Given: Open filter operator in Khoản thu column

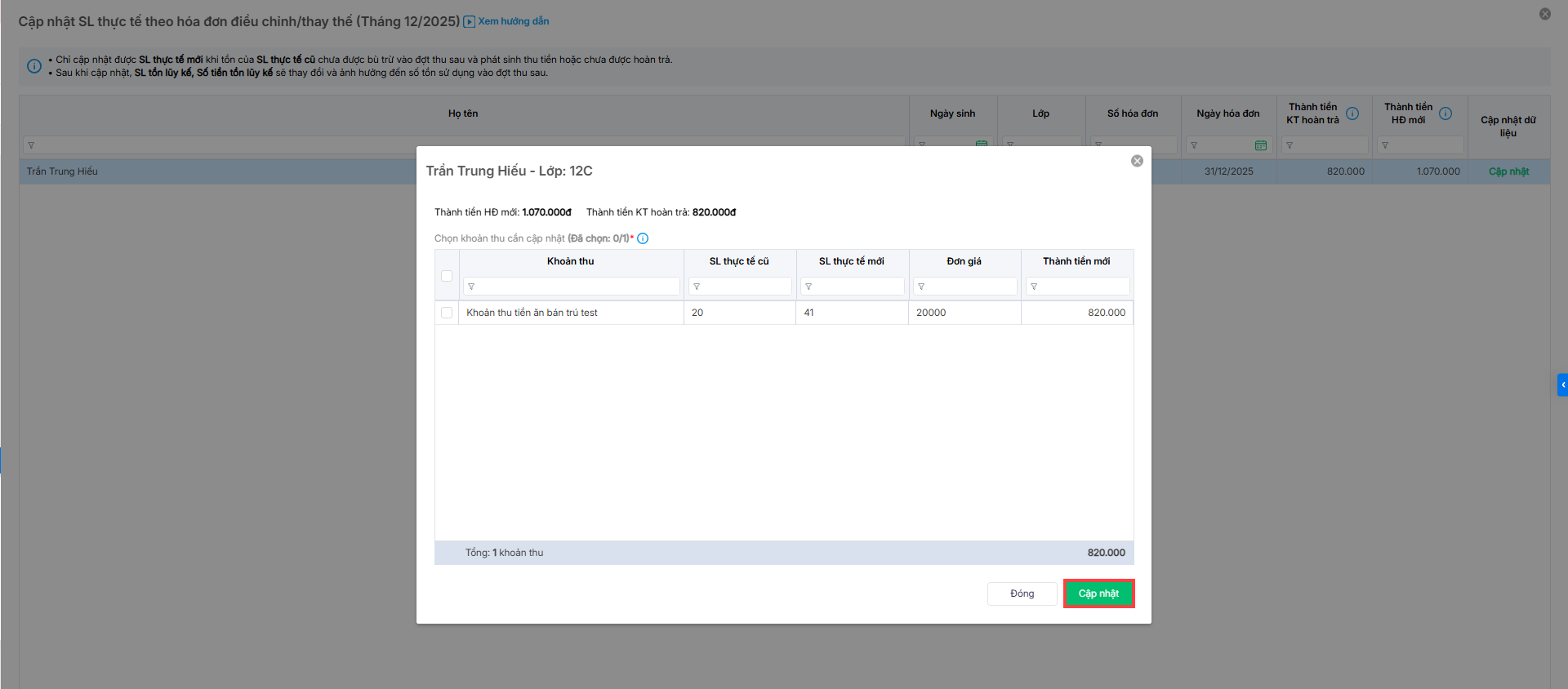Looking at the screenshot, I should tap(471, 287).
